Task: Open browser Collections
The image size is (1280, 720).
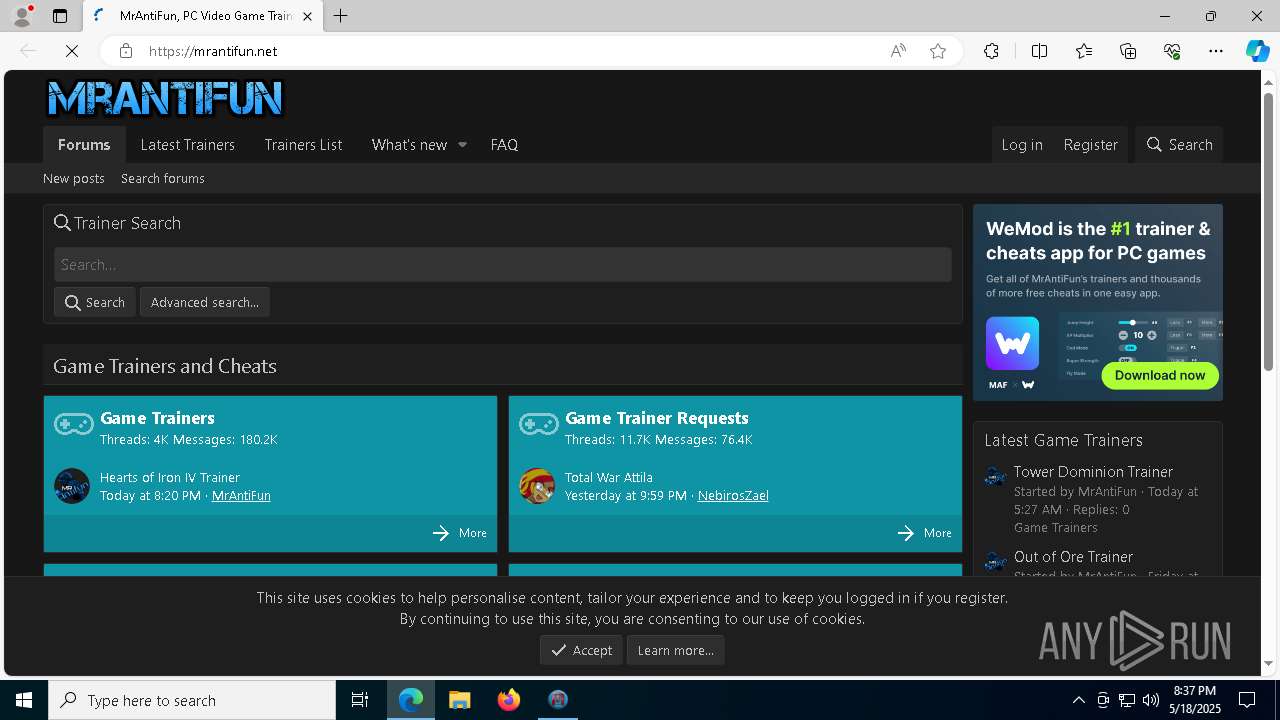Action: [1128, 51]
